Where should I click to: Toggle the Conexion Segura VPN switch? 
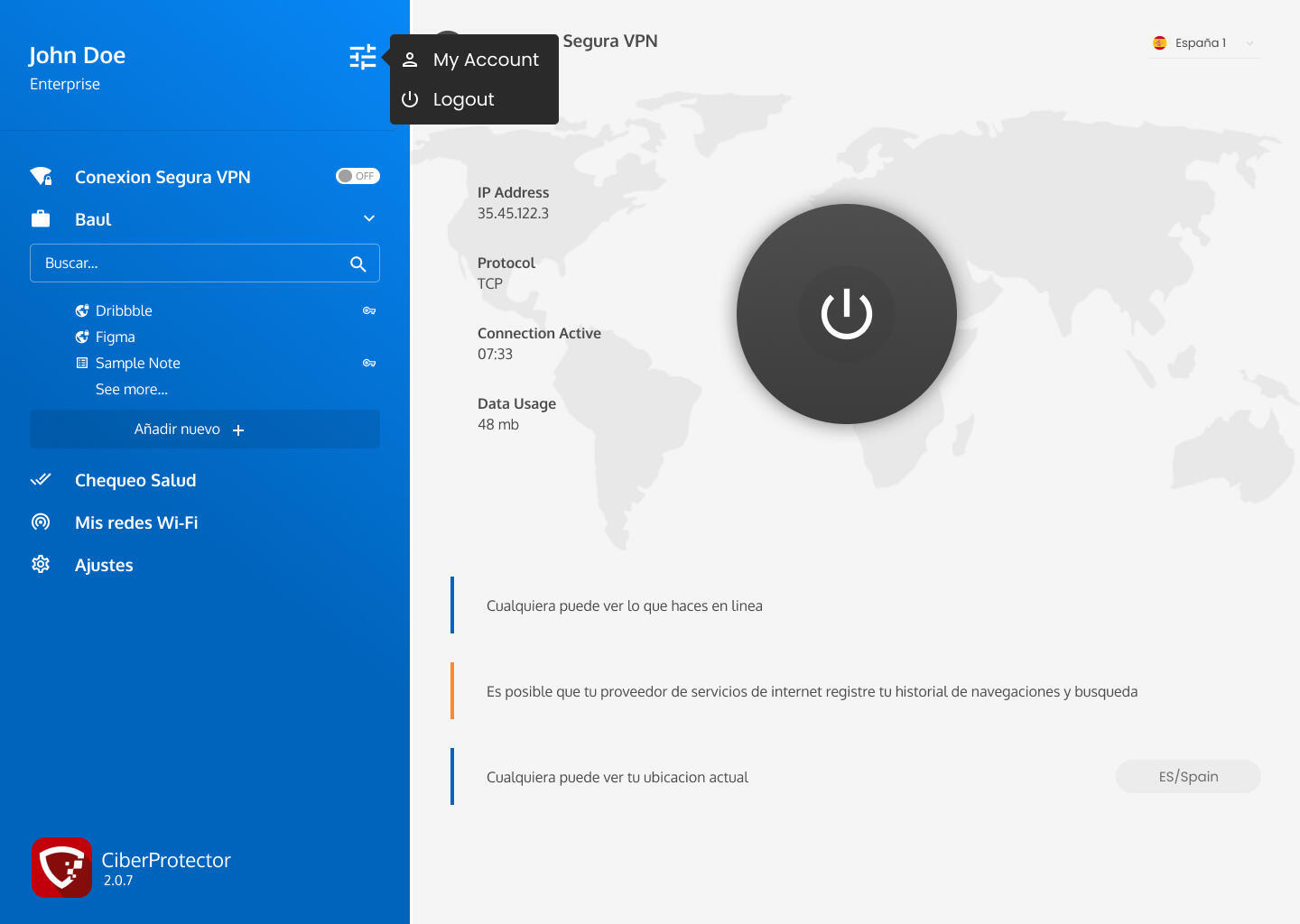tap(357, 176)
